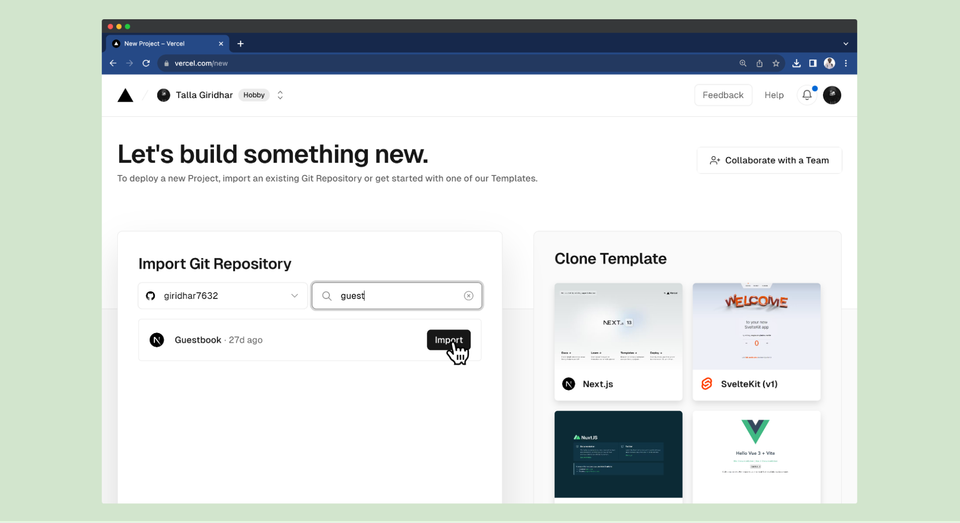Click the GitHub icon in namespace dropdown

pos(151,296)
